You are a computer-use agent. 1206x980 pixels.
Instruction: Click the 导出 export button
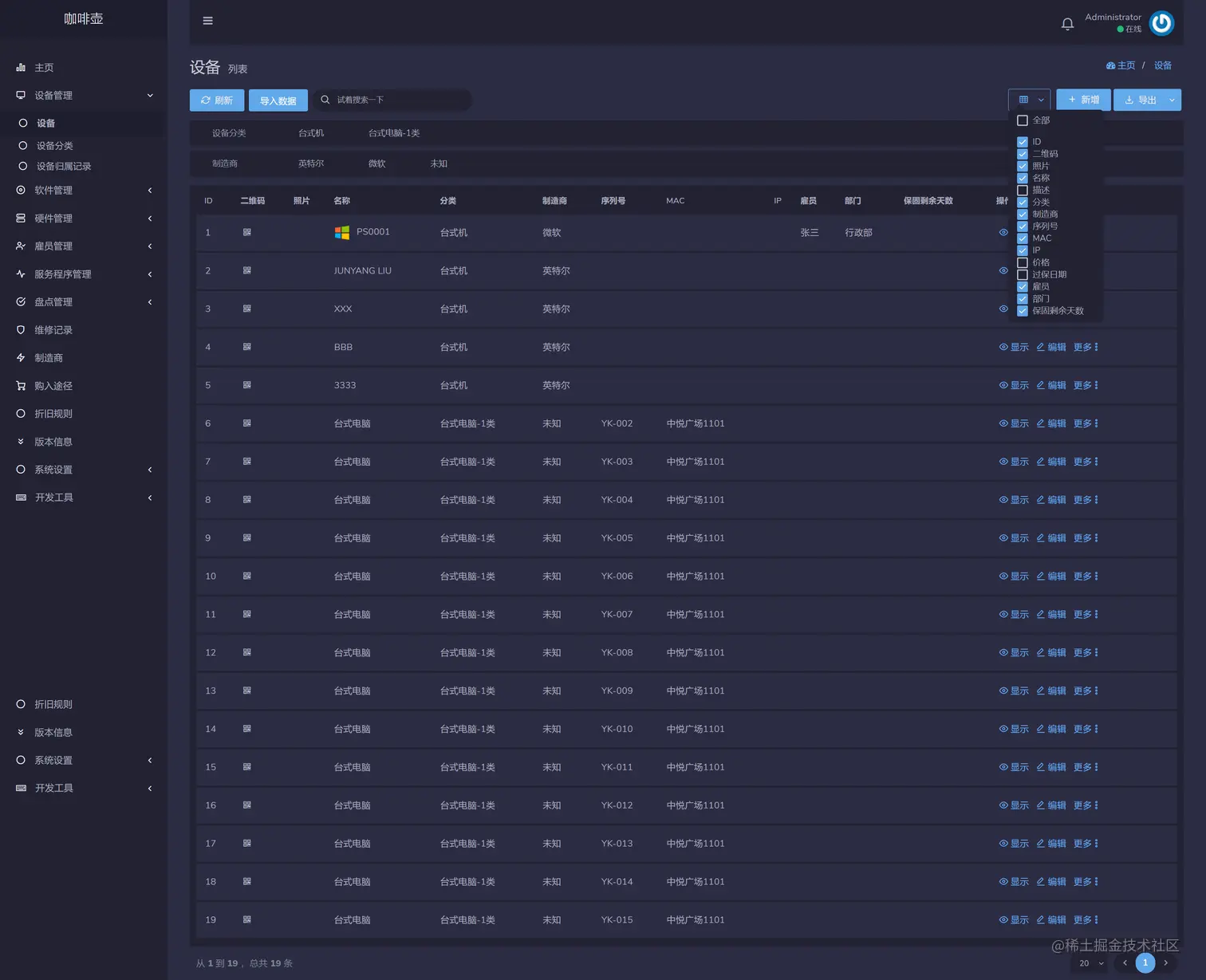tap(1139, 100)
